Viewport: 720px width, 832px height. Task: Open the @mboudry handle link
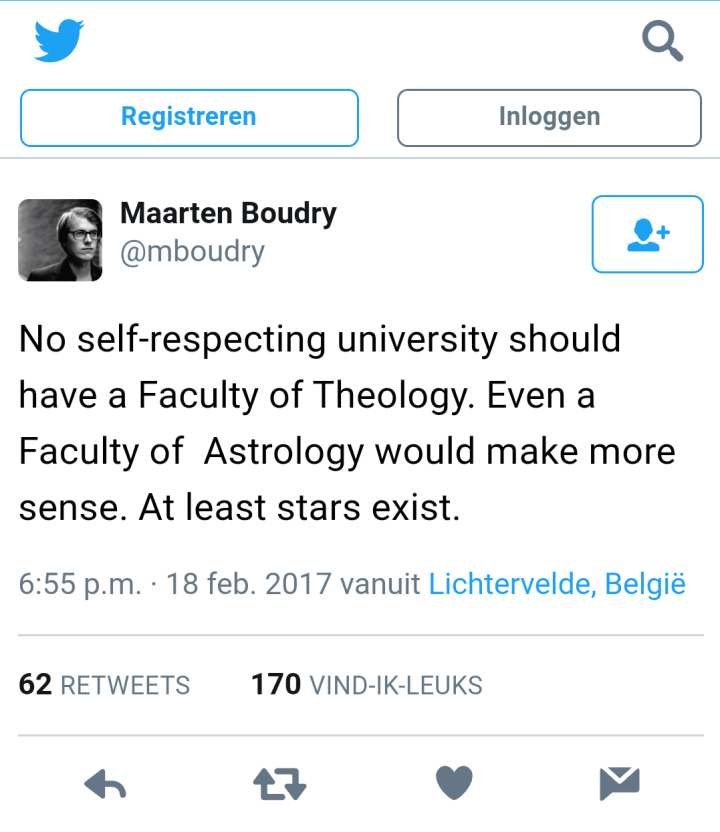192,251
